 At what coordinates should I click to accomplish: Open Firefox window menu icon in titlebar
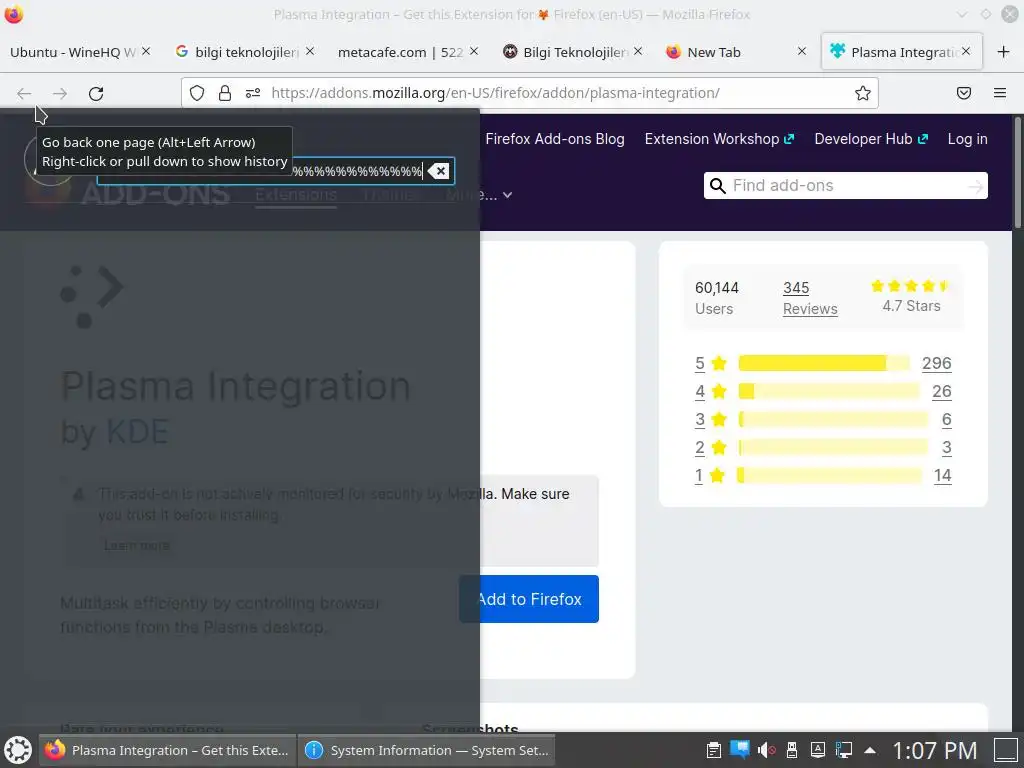(x=14, y=14)
